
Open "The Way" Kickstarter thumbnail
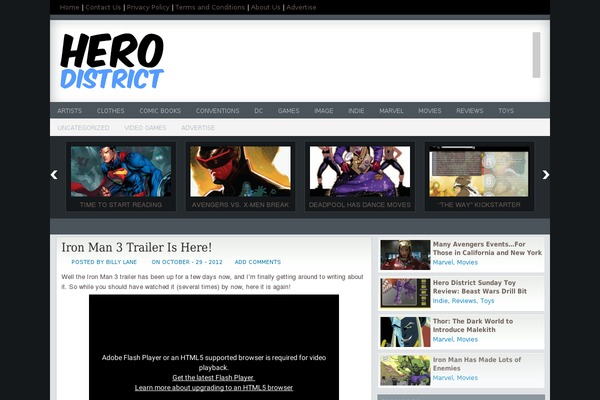[x=479, y=171]
